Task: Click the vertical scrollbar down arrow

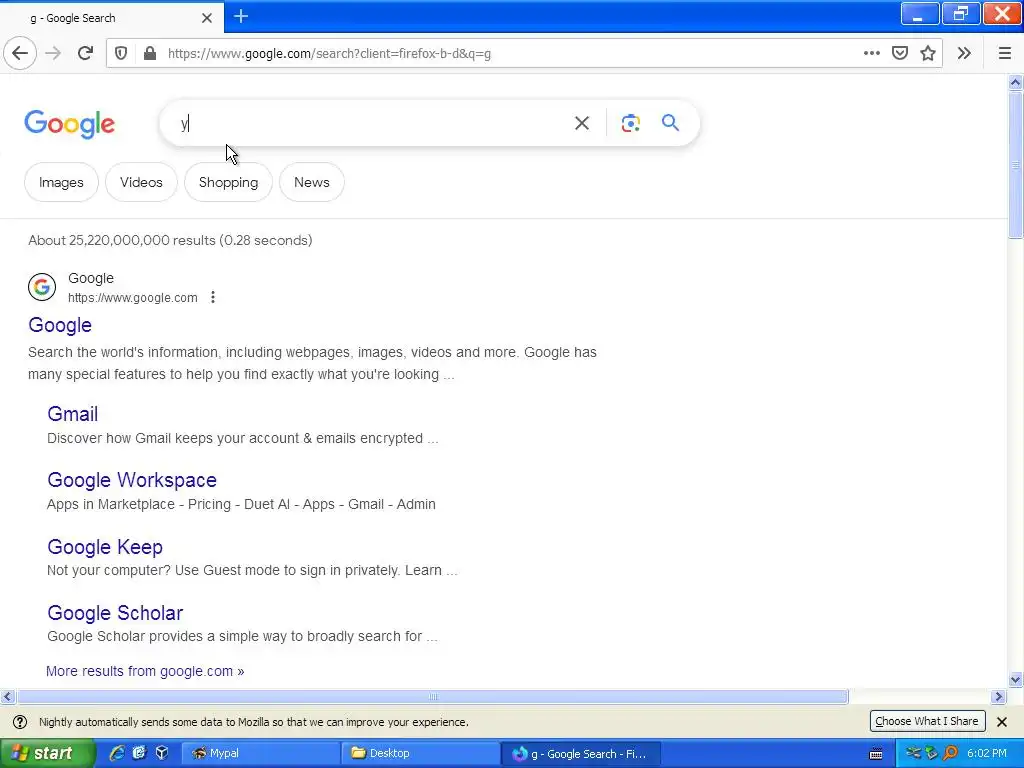Action: point(1015,680)
